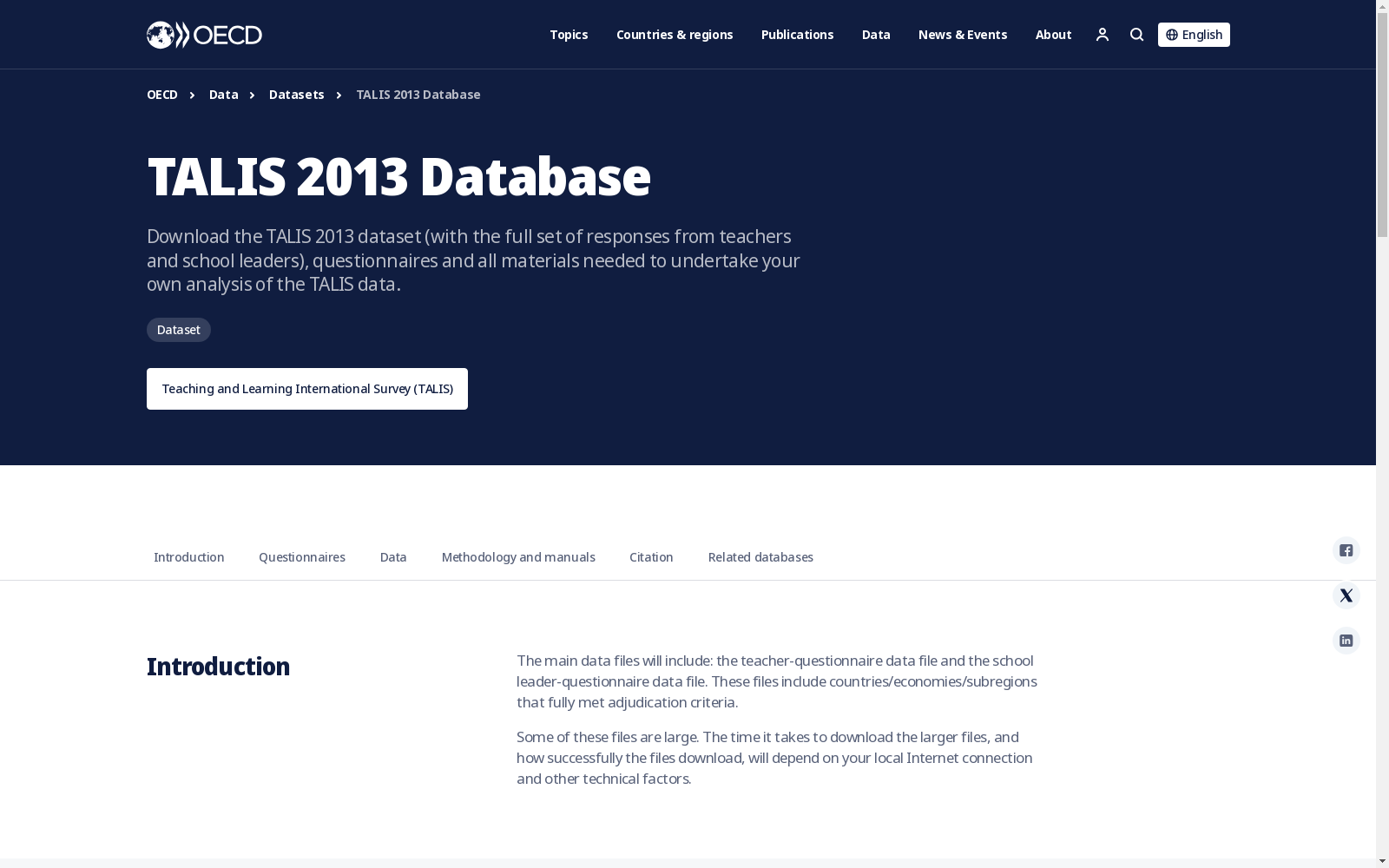Click the Introduction section heading
The height and width of the screenshot is (868, 1389).
pyautogui.click(x=218, y=667)
